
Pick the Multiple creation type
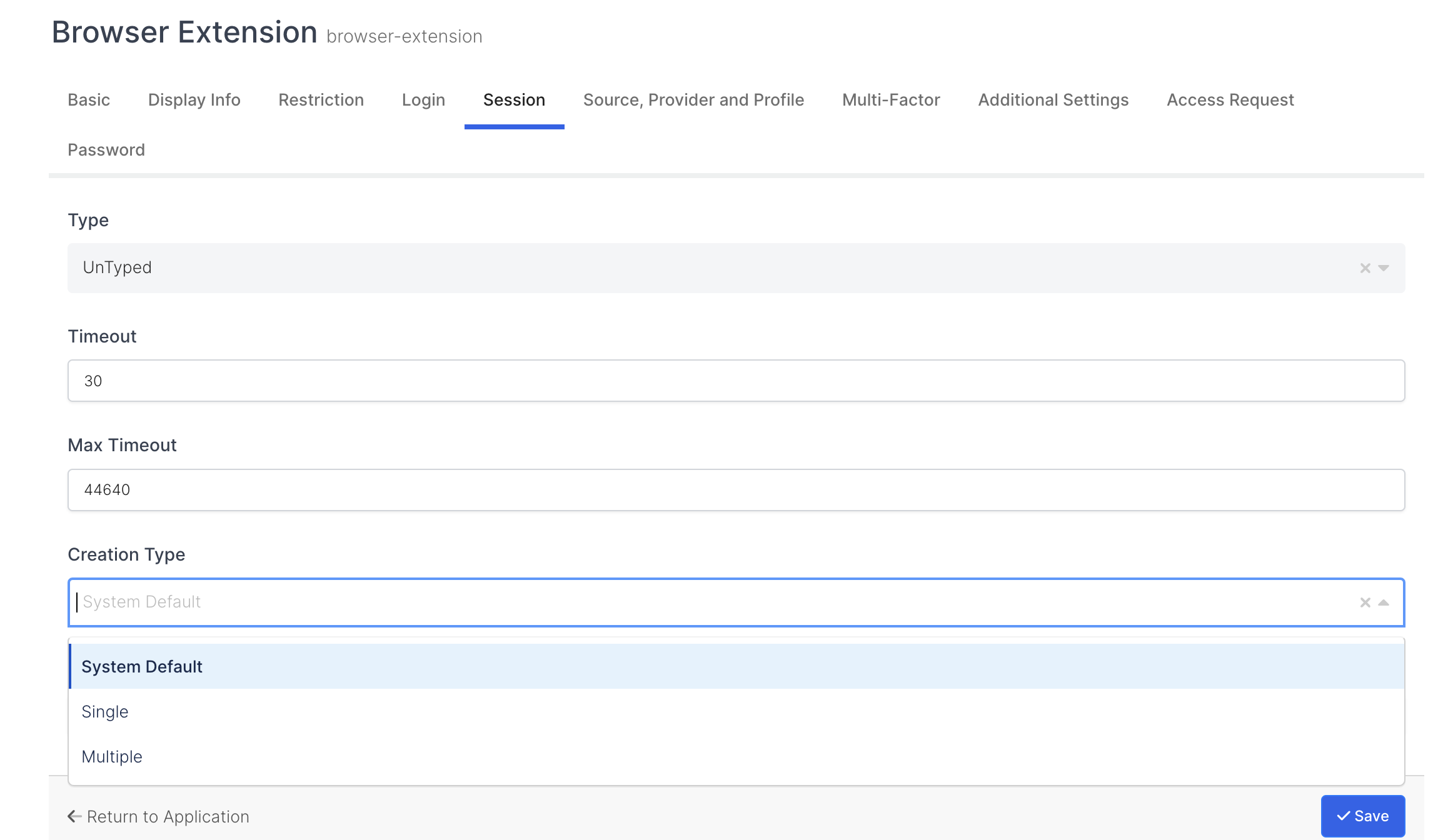pyautogui.click(x=112, y=757)
